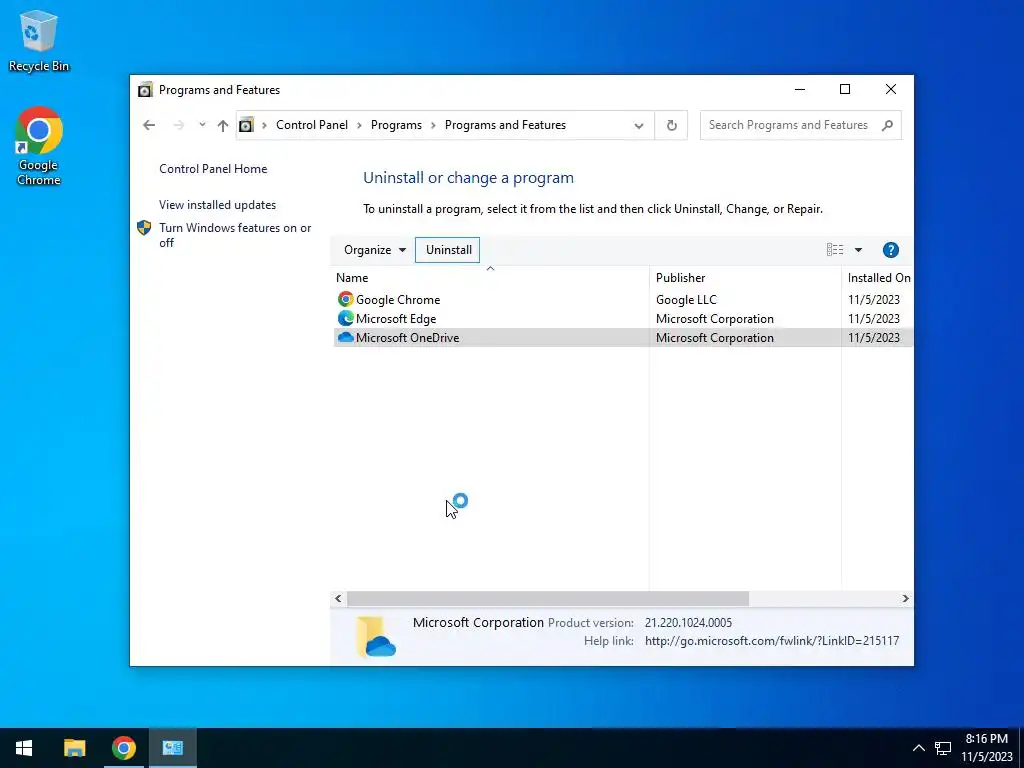Launch Chrome from the taskbar
This screenshot has width=1024, height=768.
[x=123, y=748]
